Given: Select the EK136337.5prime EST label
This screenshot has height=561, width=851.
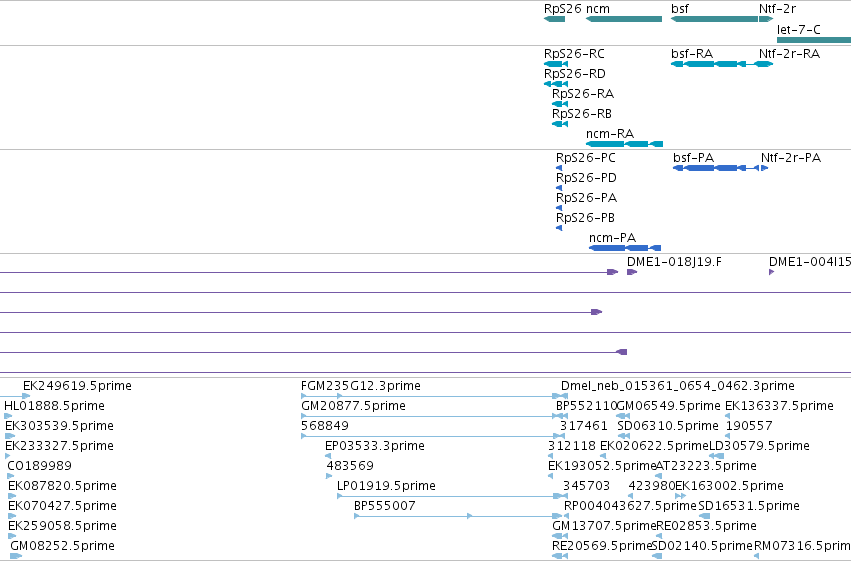Looking at the screenshot, I should pos(779,406).
